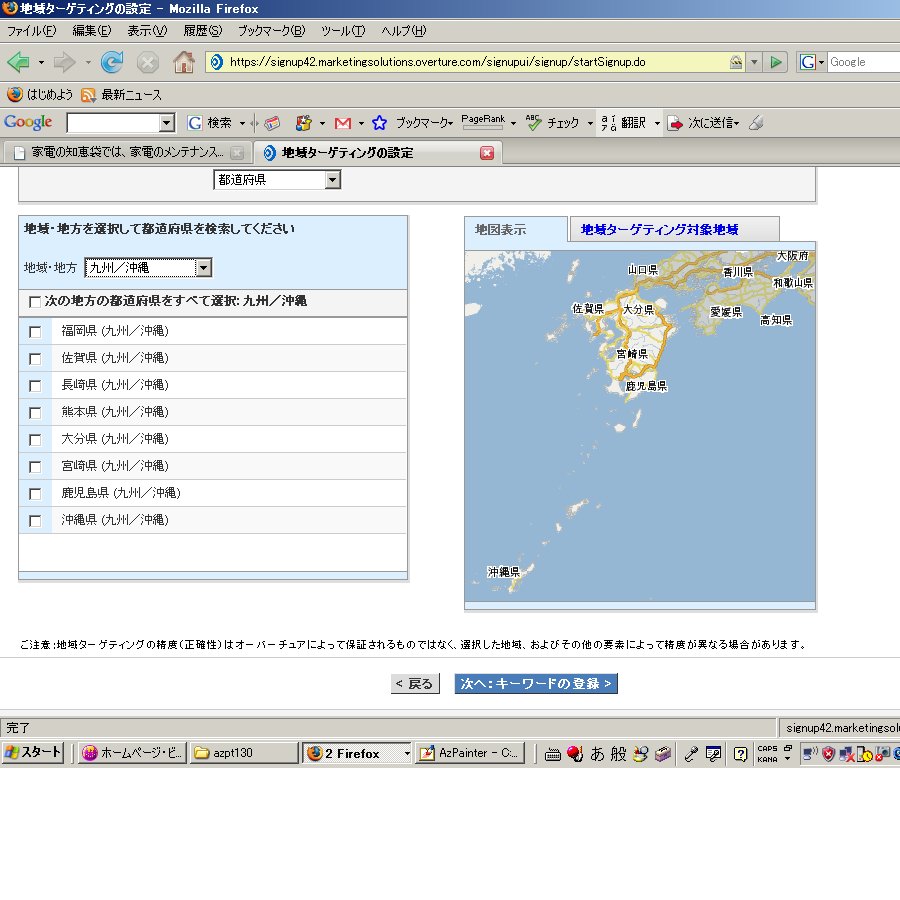
Task: Tick the select-all 九州／沖縄 prefectures checkbox
Action: [x=35, y=302]
